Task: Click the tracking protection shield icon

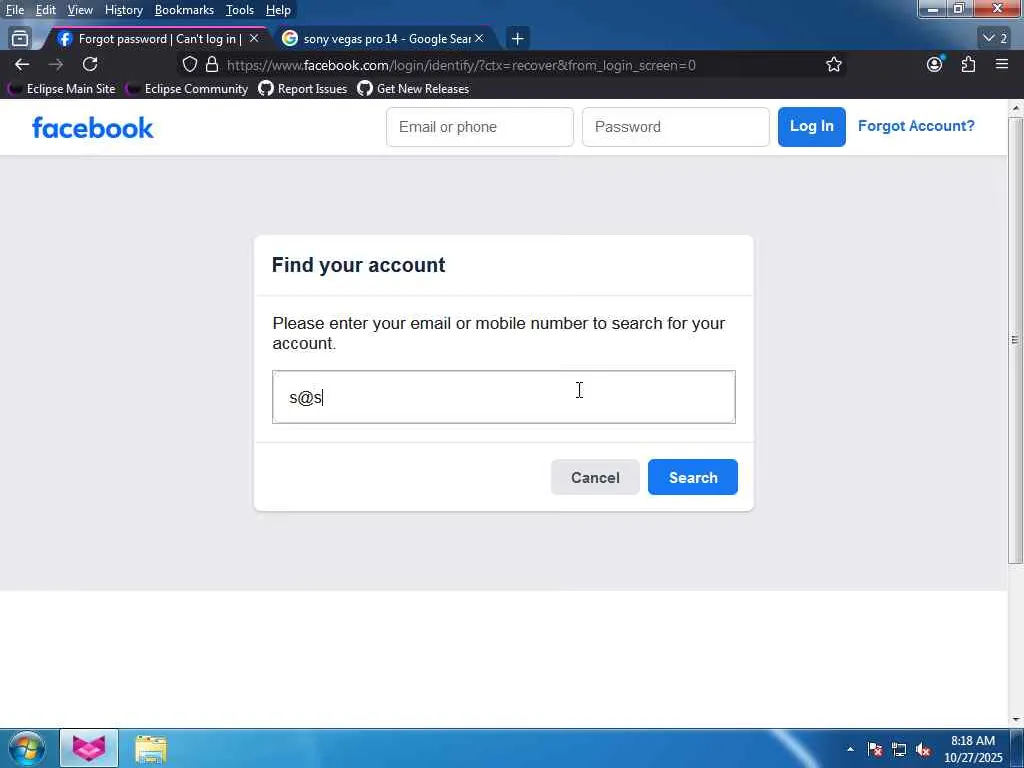Action: (x=189, y=64)
